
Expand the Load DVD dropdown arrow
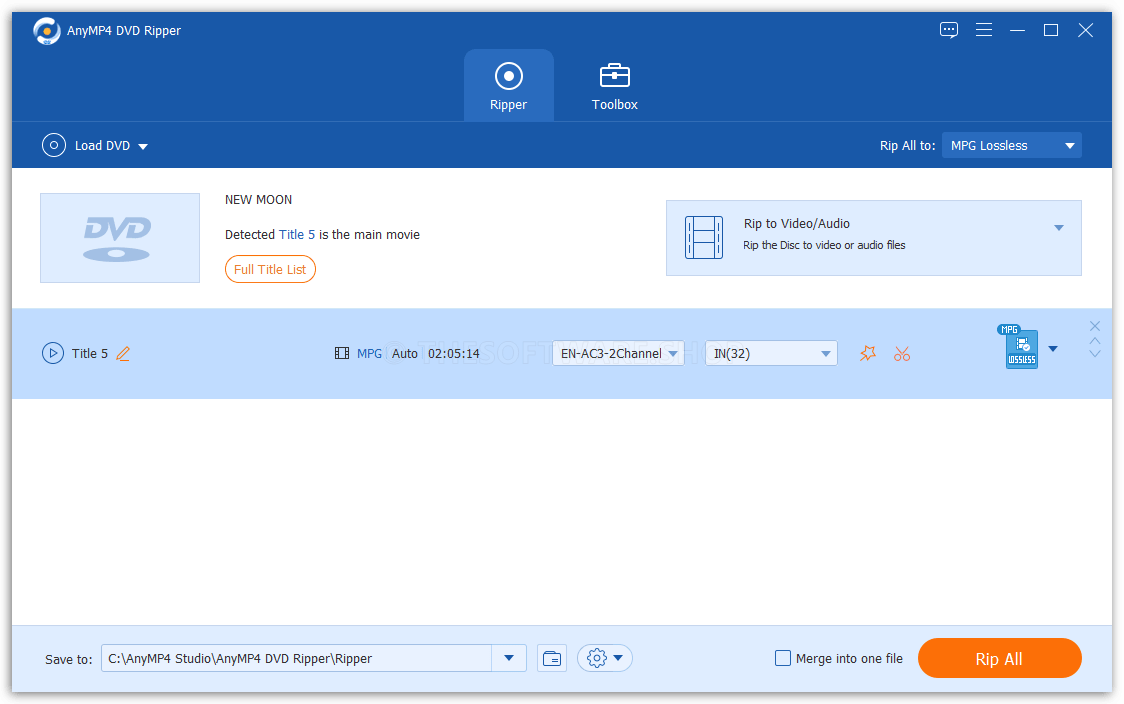(143, 146)
